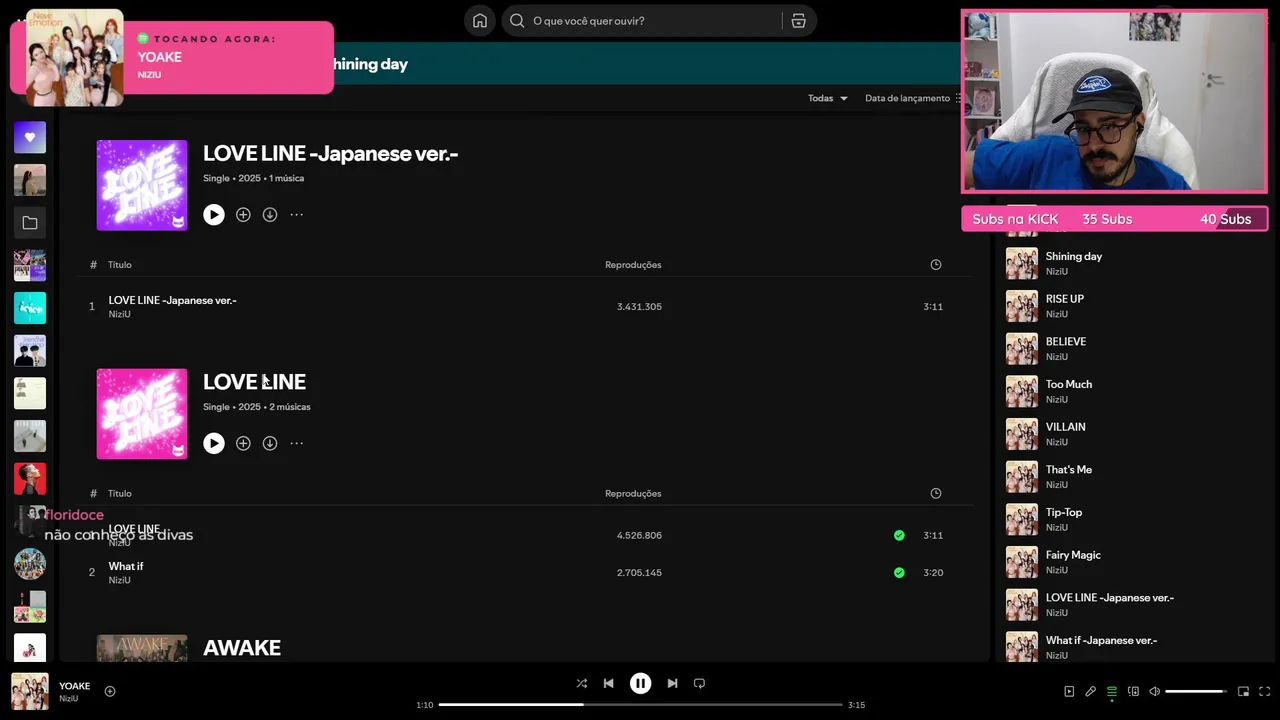This screenshot has width=1280, height=720.
Task: Click duration clock header in first tracklist
Action: [936, 265]
